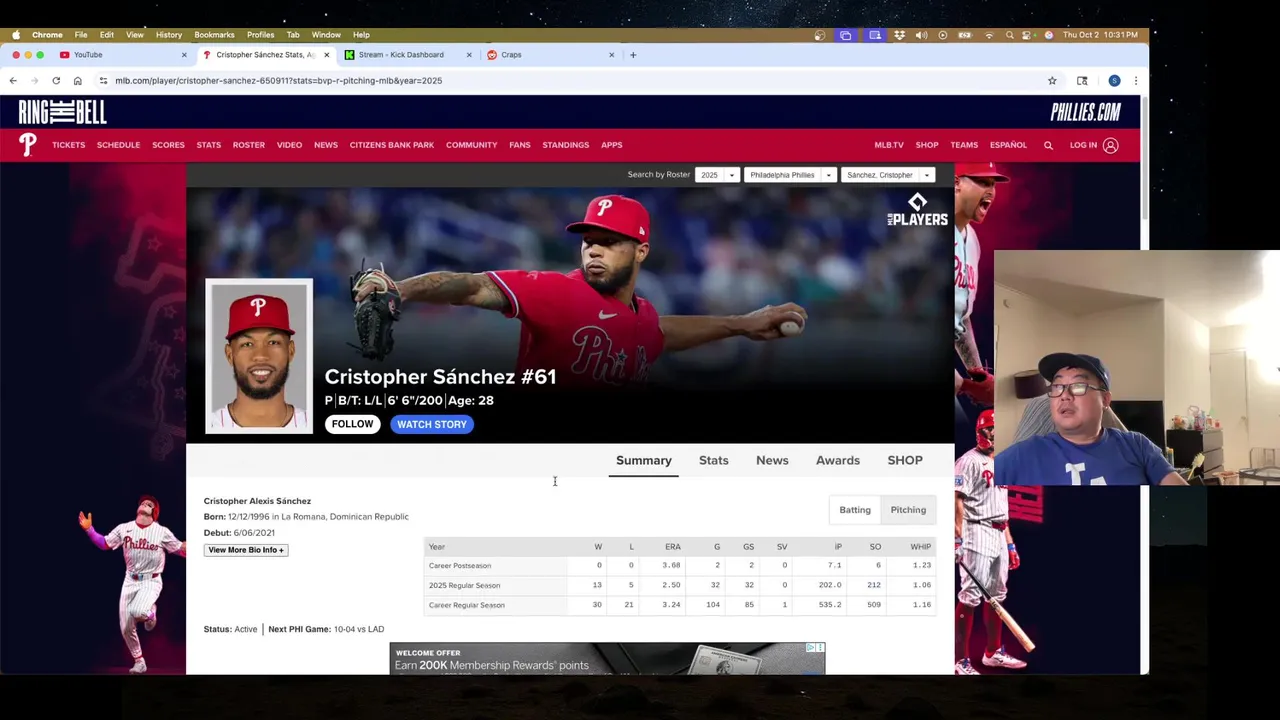Click the Wi-Fi status icon
Image resolution: width=1280 pixels, height=720 pixels.
click(989, 35)
